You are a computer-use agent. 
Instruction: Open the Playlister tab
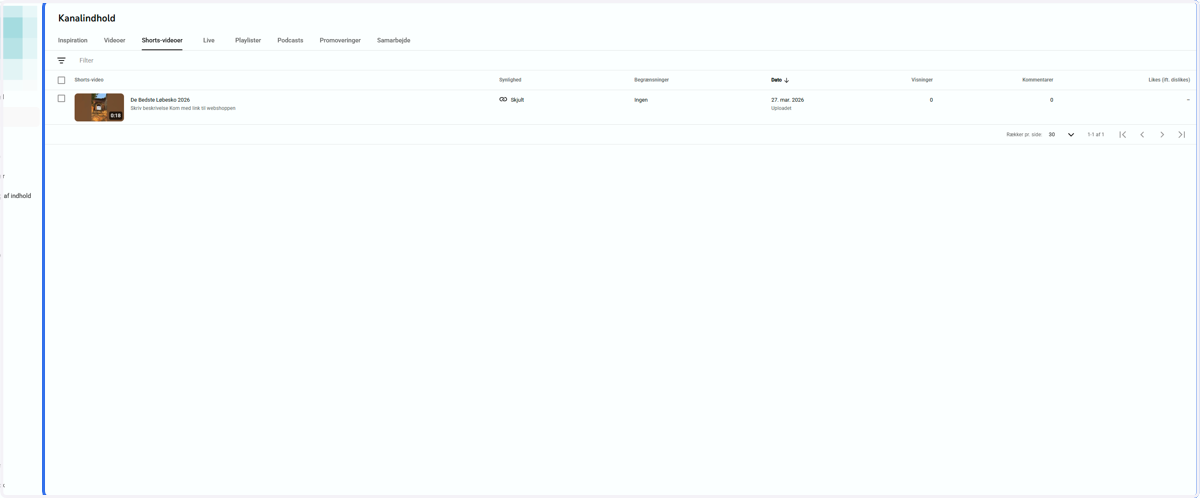(248, 40)
